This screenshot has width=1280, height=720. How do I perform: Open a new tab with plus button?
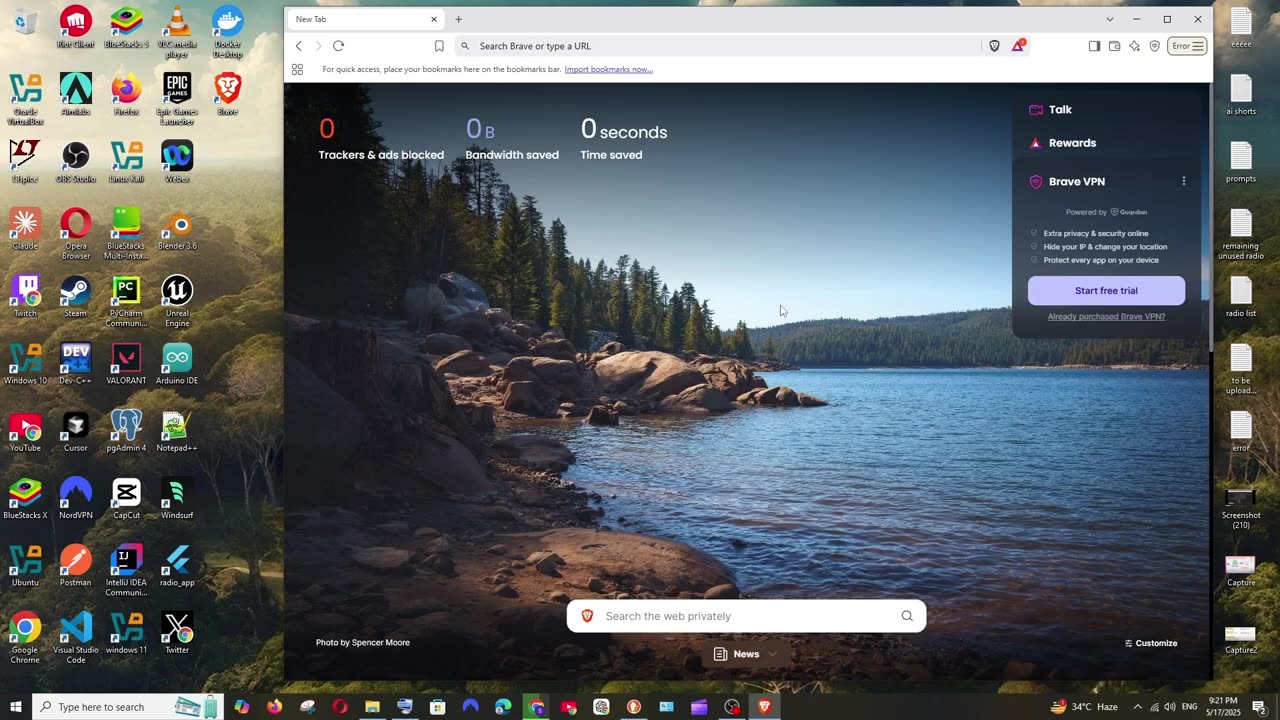coord(458,19)
